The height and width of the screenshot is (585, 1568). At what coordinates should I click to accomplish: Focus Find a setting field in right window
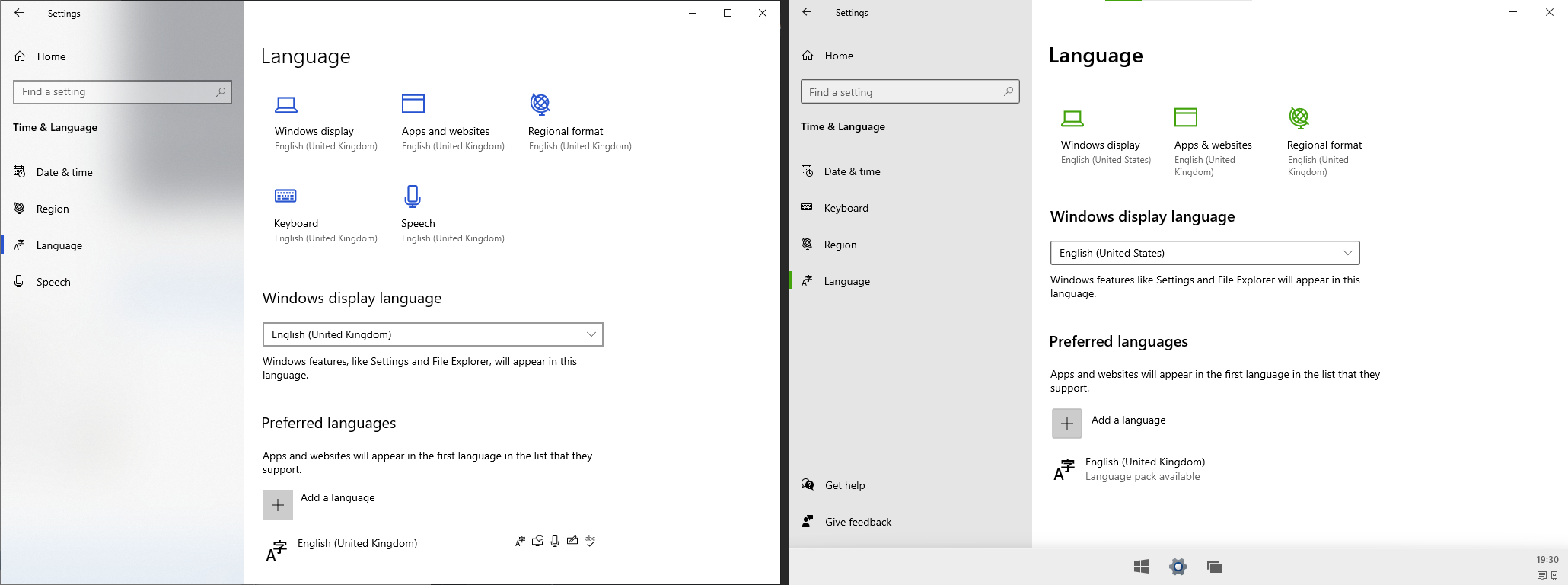click(910, 91)
